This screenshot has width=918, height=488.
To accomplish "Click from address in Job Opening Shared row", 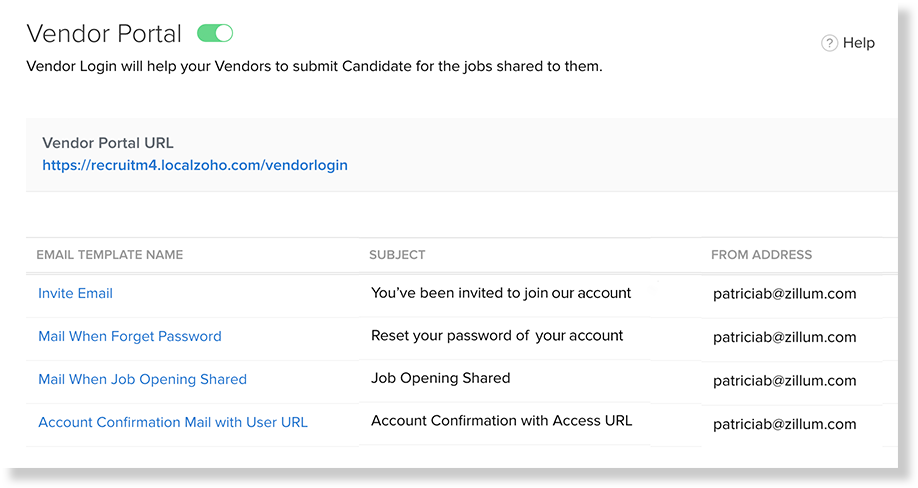I will click(x=785, y=380).
